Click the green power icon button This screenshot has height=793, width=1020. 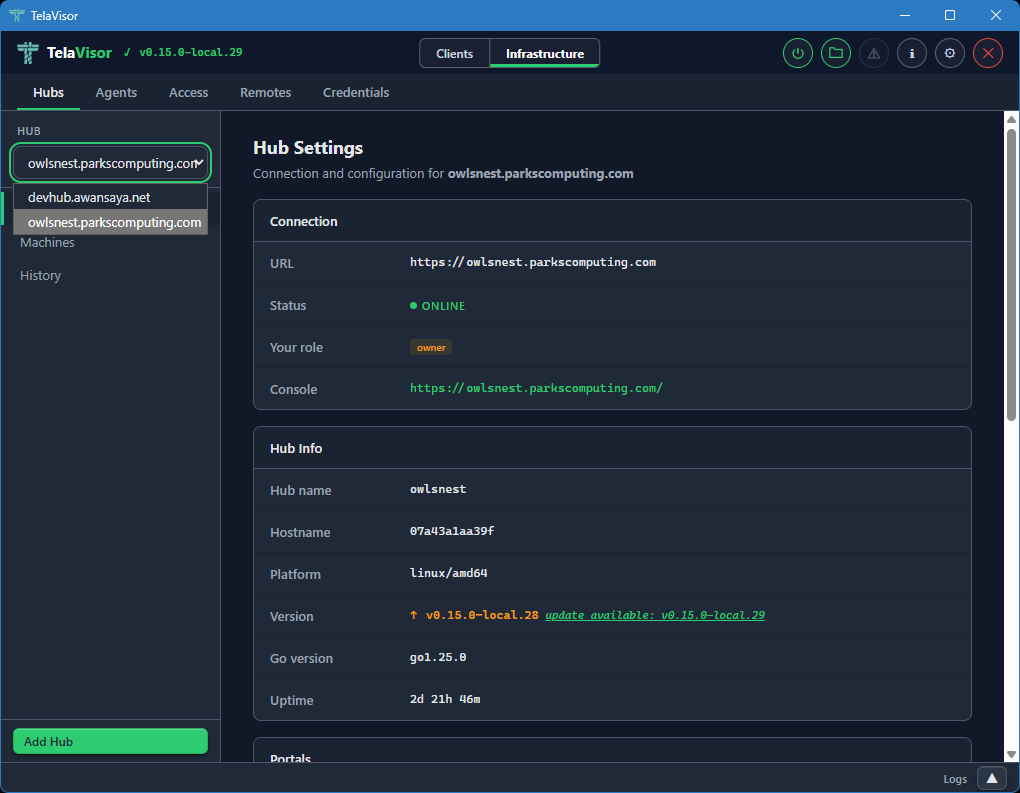798,53
